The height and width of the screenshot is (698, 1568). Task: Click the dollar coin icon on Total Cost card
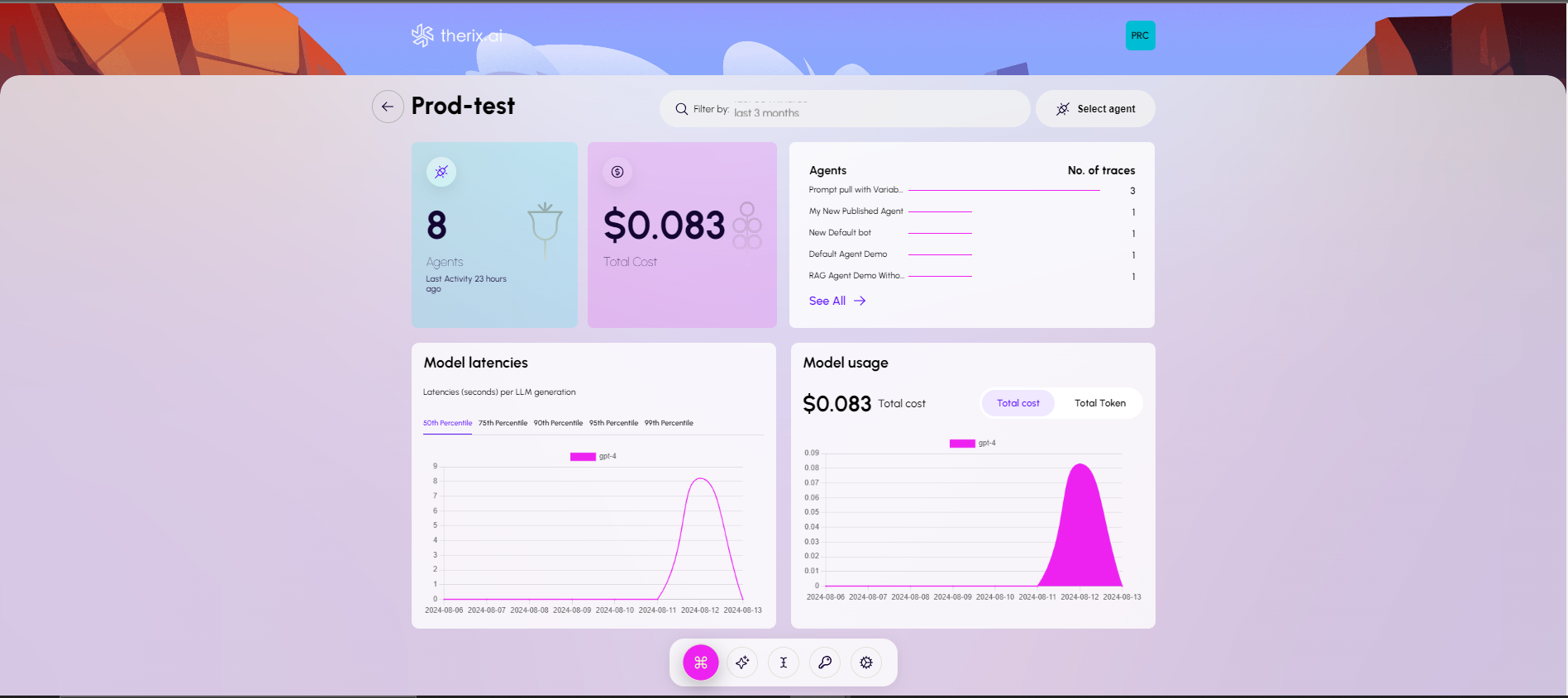[617, 172]
